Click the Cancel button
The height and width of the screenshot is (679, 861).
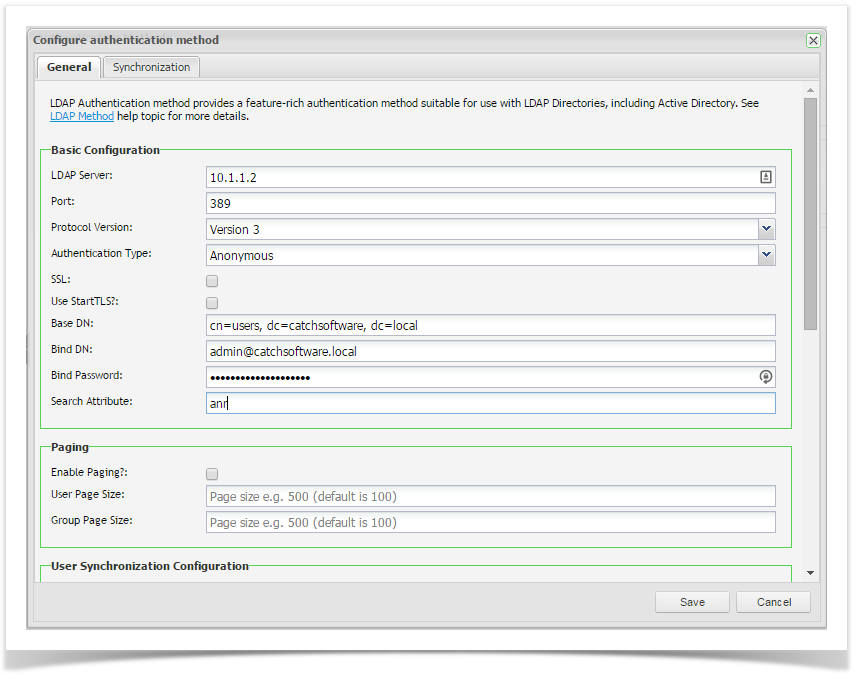(x=773, y=602)
